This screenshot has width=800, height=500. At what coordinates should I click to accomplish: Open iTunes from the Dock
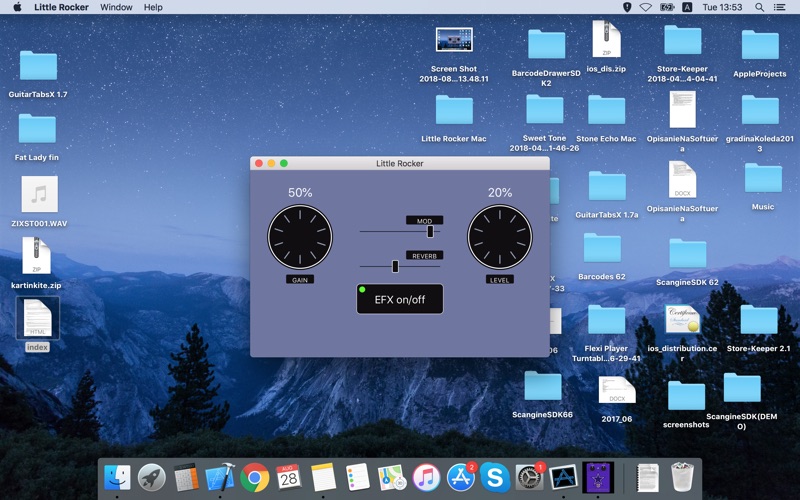[x=426, y=478]
